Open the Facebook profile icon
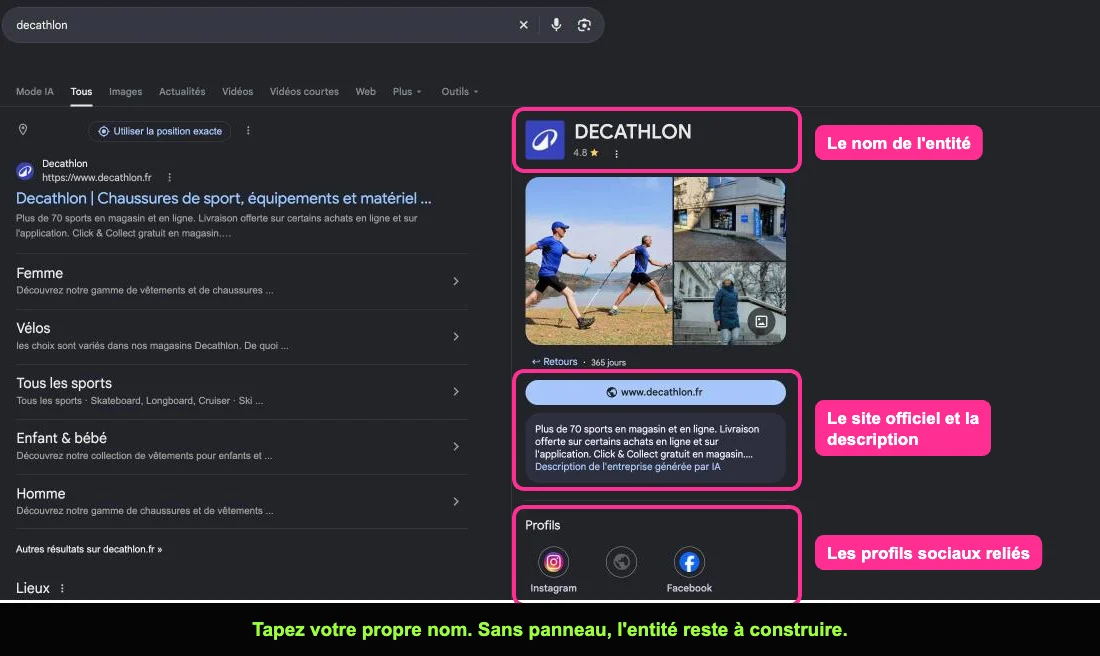Image resolution: width=1100 pixels, height=656 pixels. [x=689, y=562]
